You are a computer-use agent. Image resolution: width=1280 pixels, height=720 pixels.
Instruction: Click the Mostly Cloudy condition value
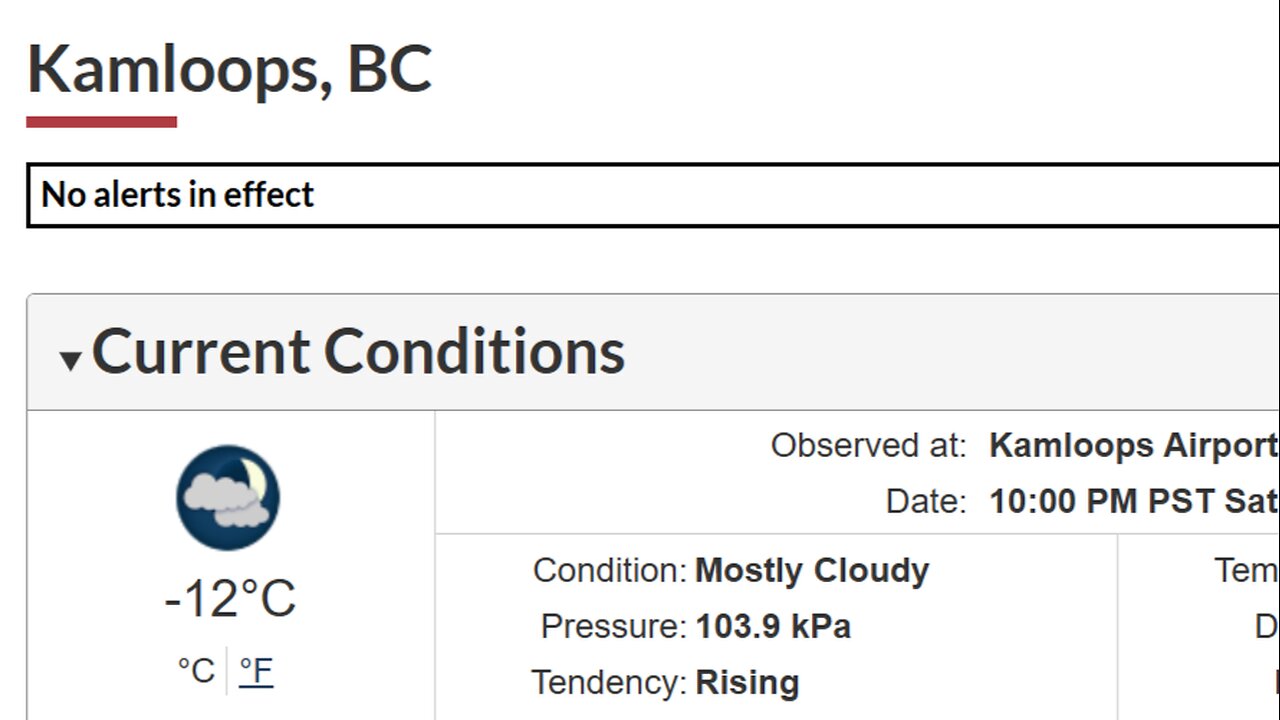(x=812, y=570)
